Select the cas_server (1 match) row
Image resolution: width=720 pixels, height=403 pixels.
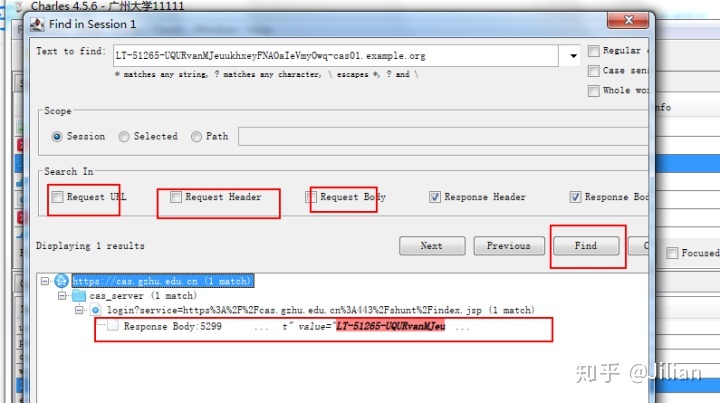[x=143, y=296]
